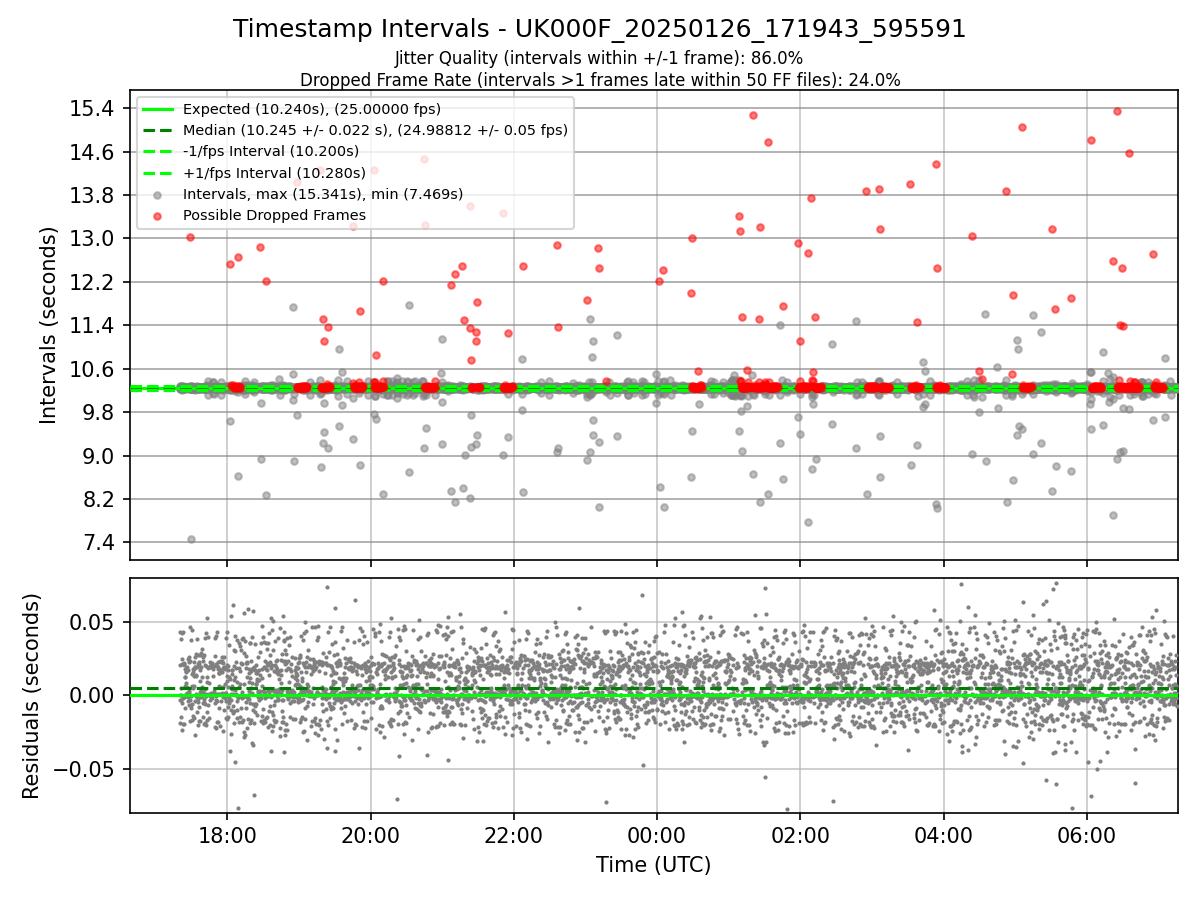
Task: Click the plot title 'Timestamp Intervals - UK000F_20250126_171943_595591'
Action: coord(600,29)
